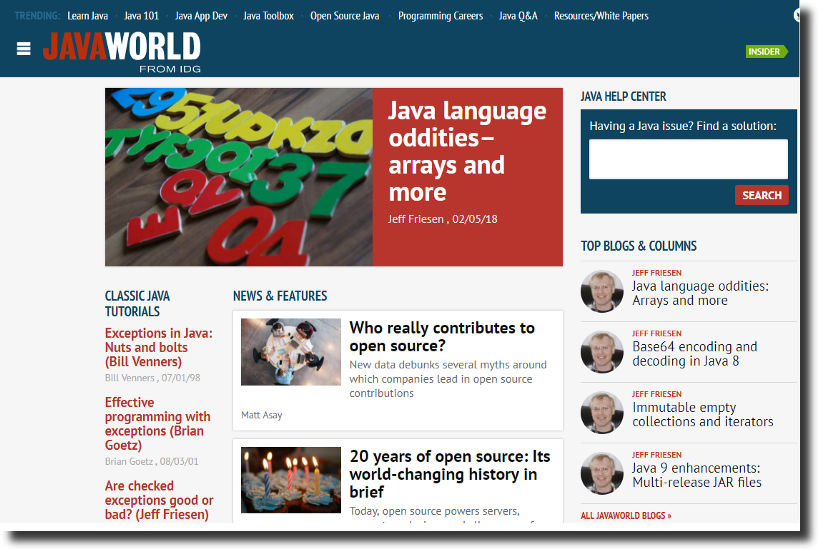This screenshot has width=818, height=549.
Task: Click the Java Help Center heading
Action: point(623,97)
